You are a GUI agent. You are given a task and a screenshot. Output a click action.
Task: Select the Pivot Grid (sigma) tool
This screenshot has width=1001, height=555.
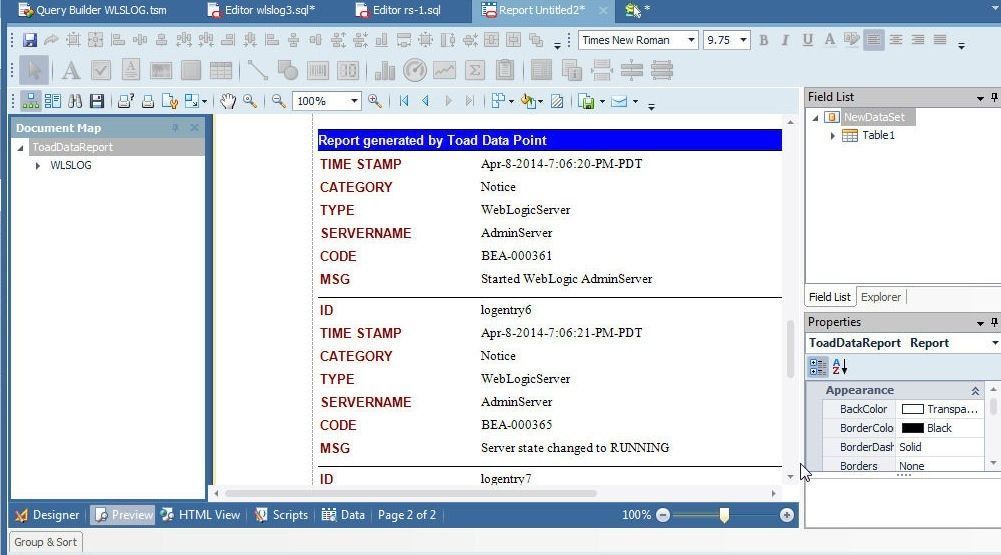(x=474, y=70)
